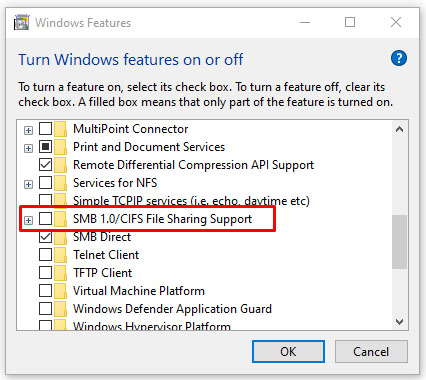Click the Windows Defender Application Guard folder icon

[60, 309]
